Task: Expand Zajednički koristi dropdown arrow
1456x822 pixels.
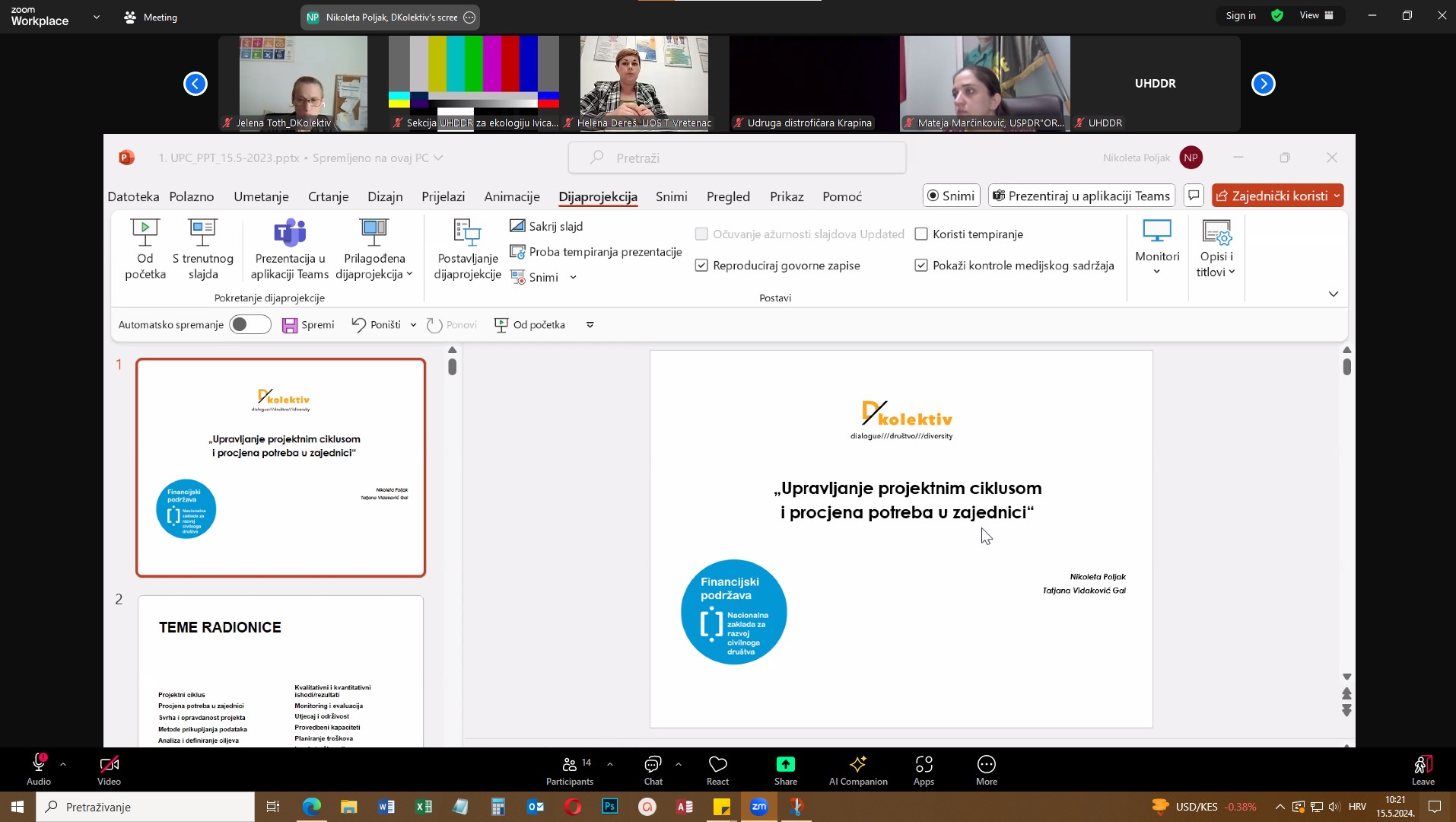Action: [1337, 196]
